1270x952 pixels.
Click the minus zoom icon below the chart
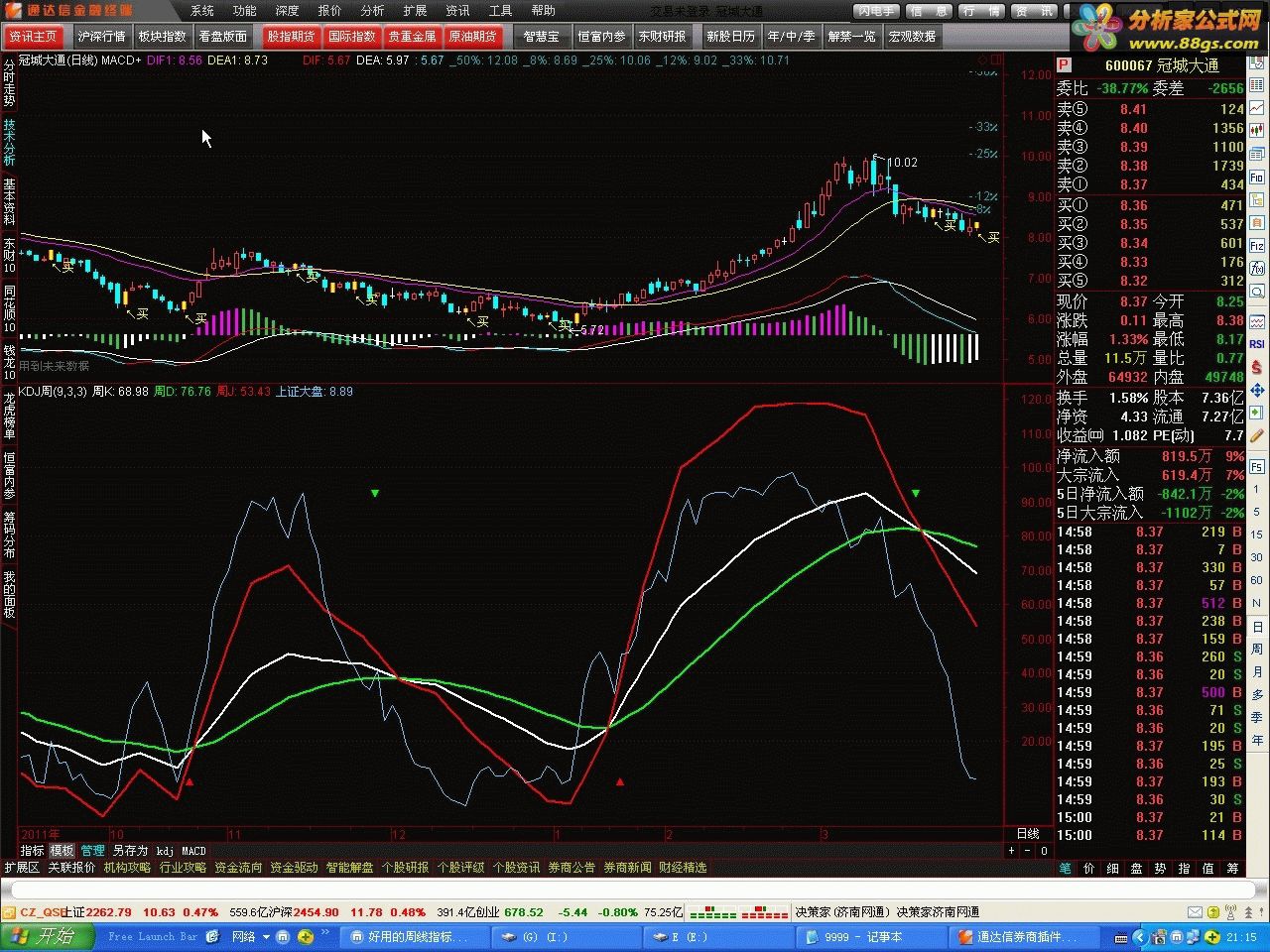[x=1028, y=851]
